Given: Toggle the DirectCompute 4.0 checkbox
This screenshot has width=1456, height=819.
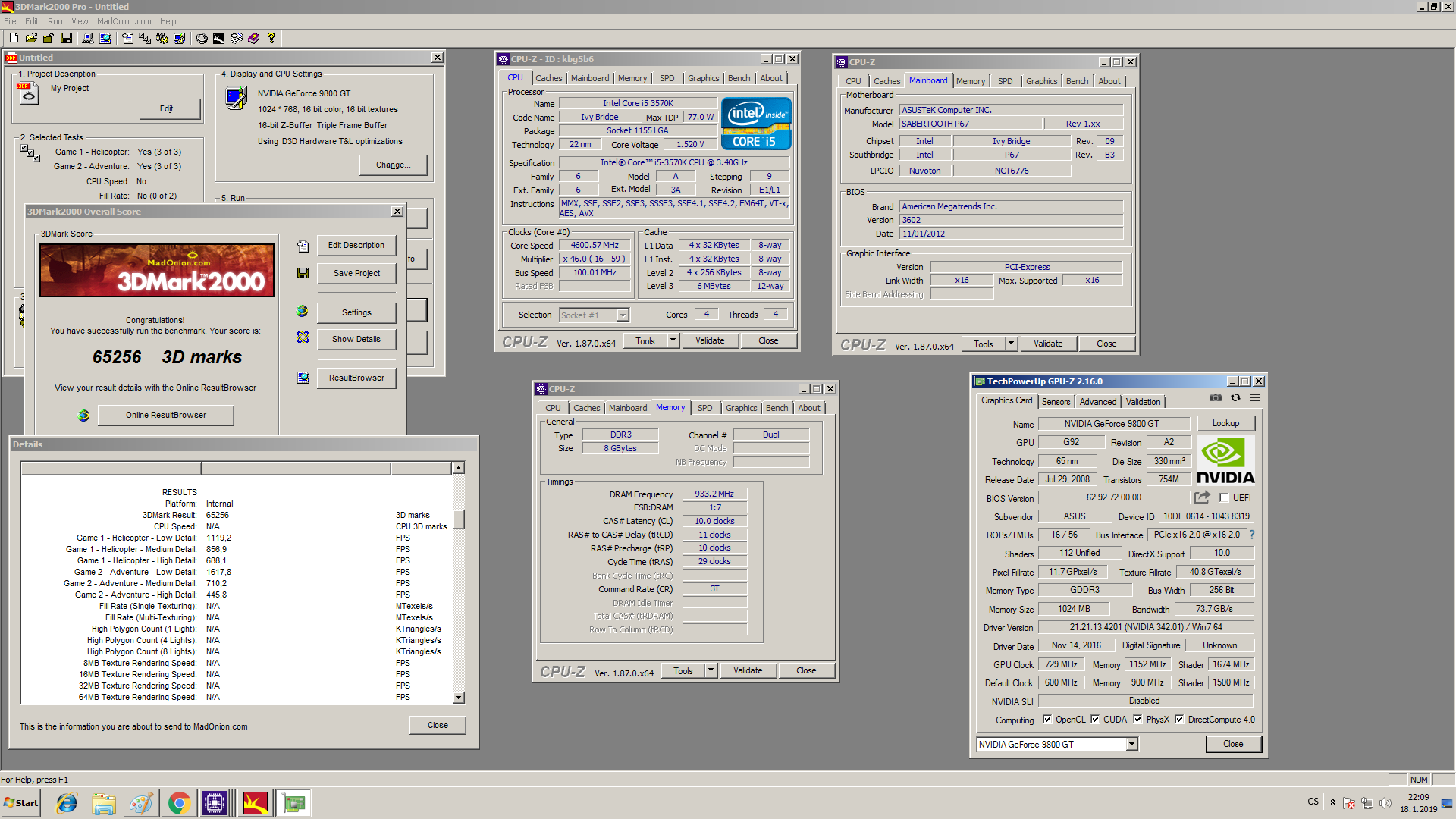Looking at the screenshot, I should click(x=1179, y=720).
